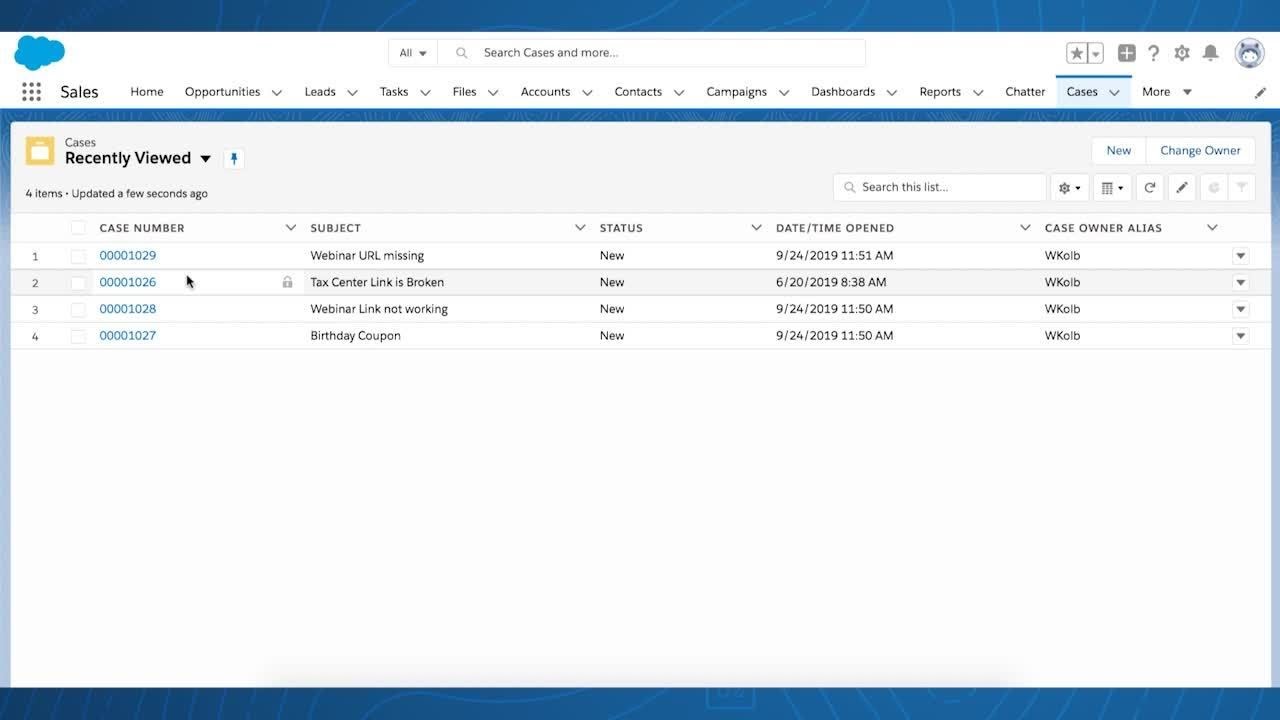Viewport: 1280px width, 720px height.
Task: Go to the Home tab
Action: point(147,92)
